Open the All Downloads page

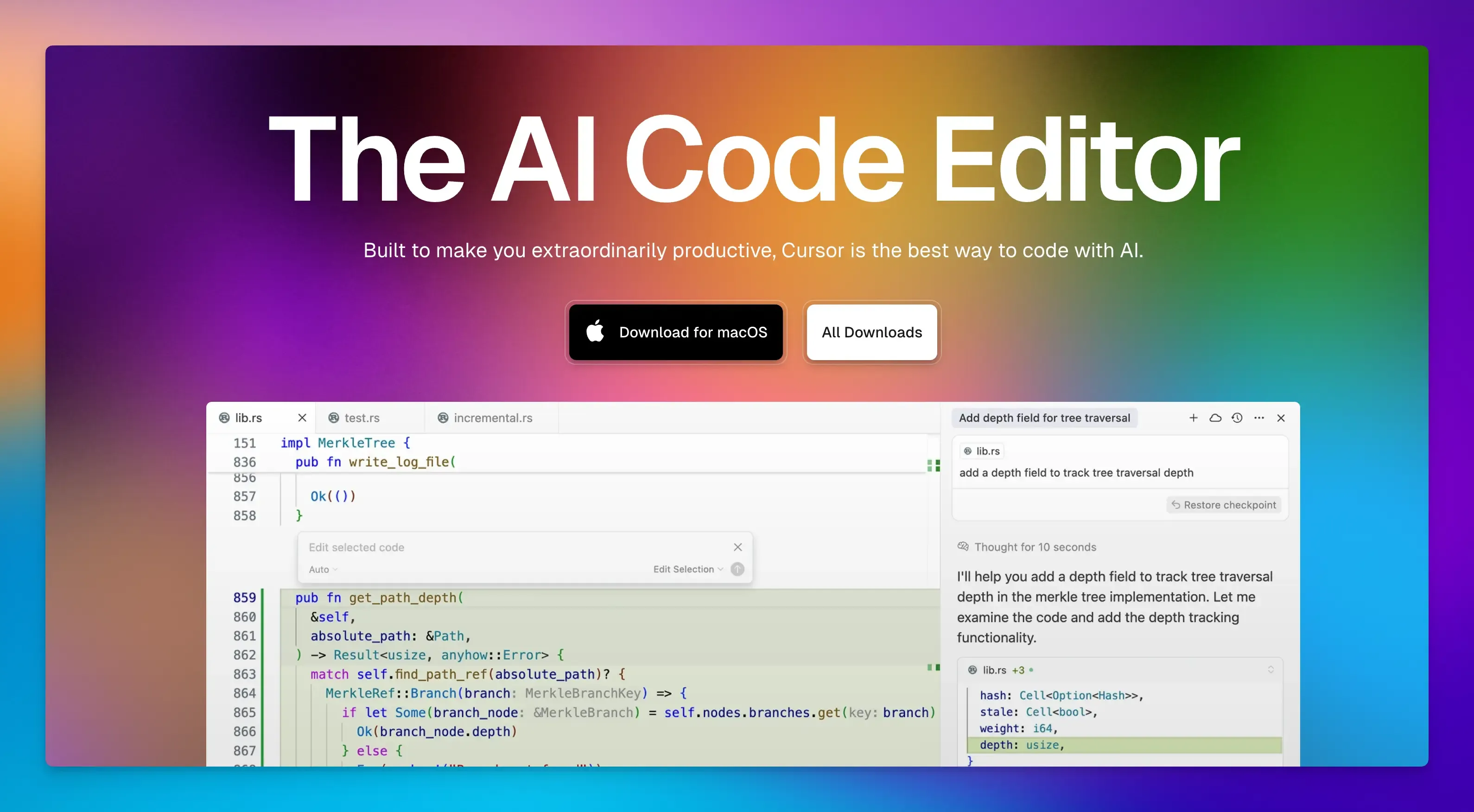tap(871, 332)
